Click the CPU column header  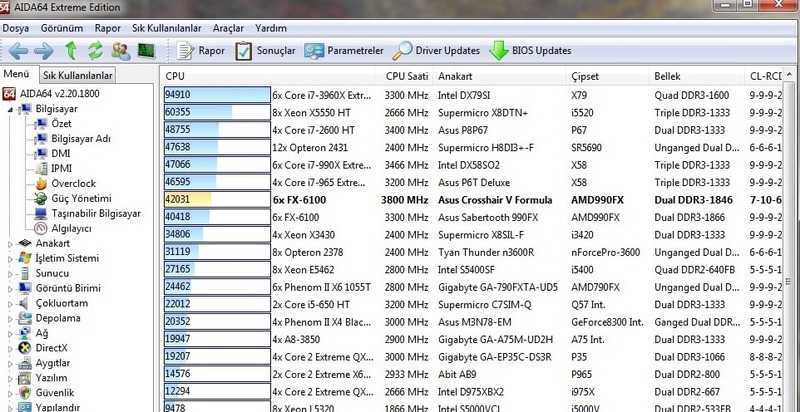coord(269,76)
